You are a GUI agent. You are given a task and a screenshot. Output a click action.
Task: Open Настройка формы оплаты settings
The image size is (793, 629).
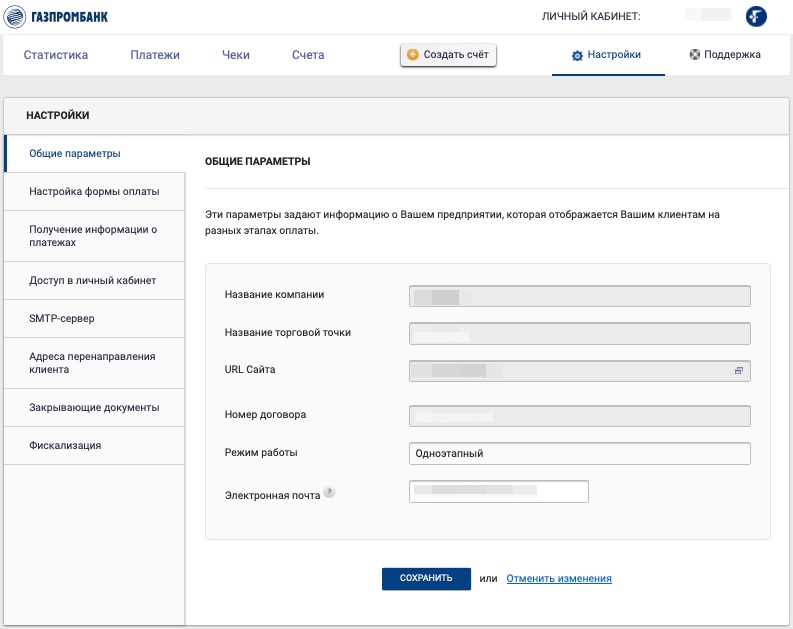(94, 191)
